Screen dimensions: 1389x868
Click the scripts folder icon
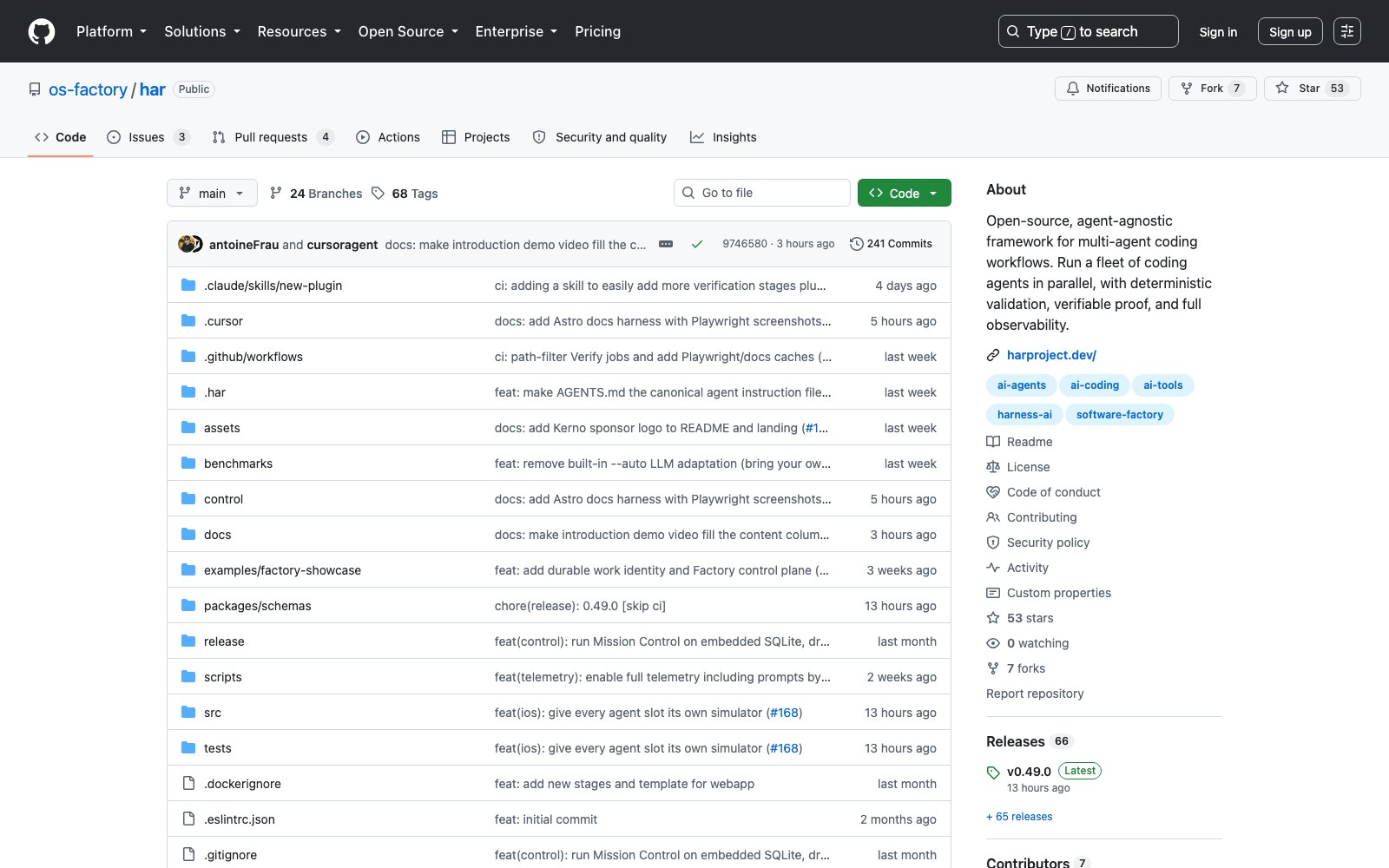coord(188,676)
